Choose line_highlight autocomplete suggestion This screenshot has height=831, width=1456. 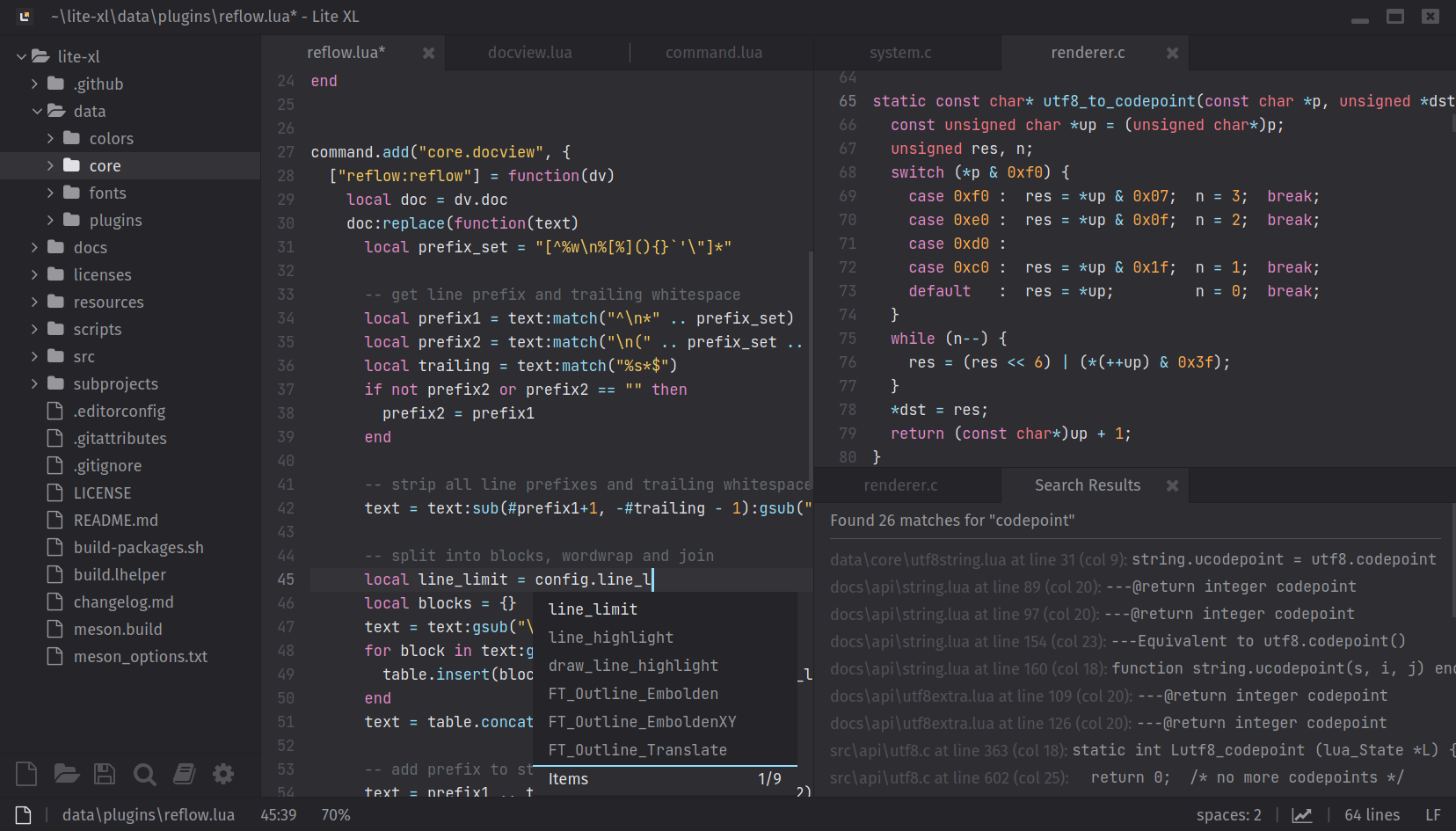click(666, 638)
